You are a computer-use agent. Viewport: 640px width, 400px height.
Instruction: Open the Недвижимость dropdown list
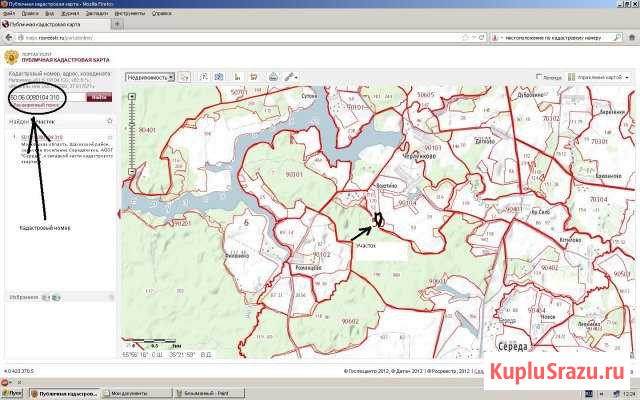click(150, 77)
